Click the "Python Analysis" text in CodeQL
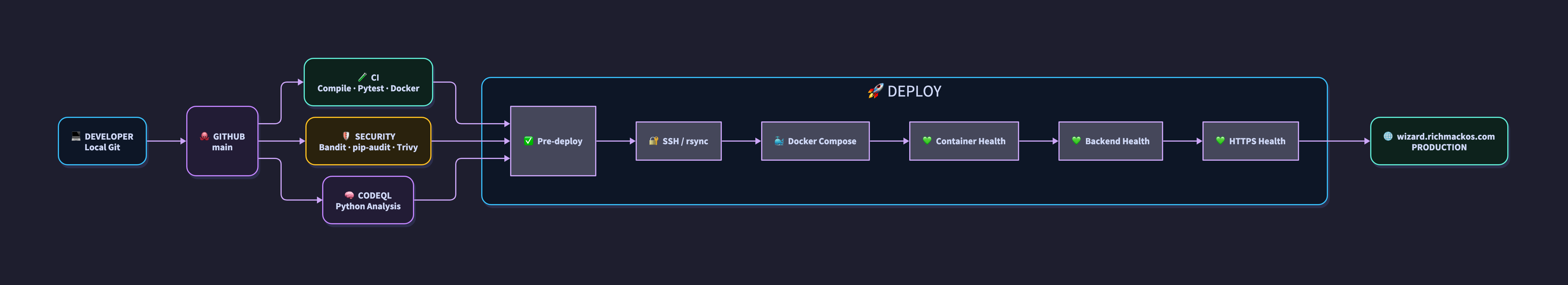This screenshot has height=285, width=1568. pos(368,206)
